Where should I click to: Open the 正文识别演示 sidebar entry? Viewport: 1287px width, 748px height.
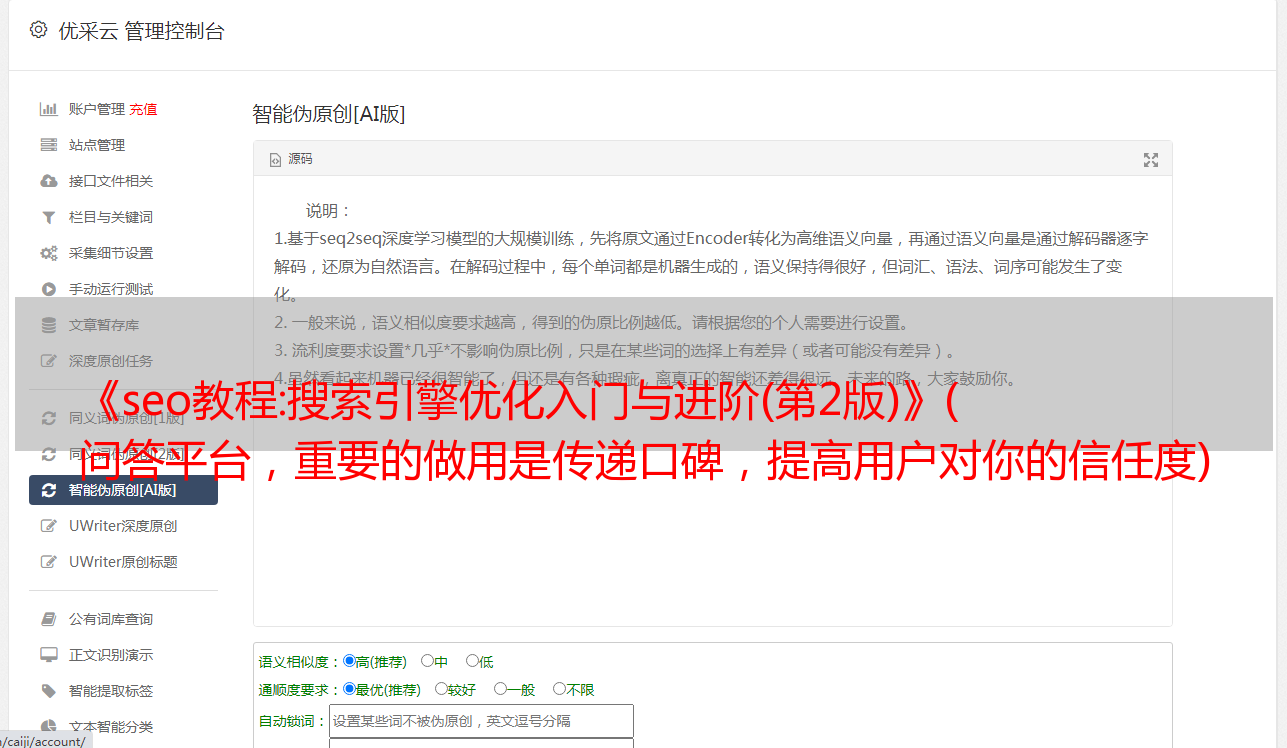click(x=111, y=655)
